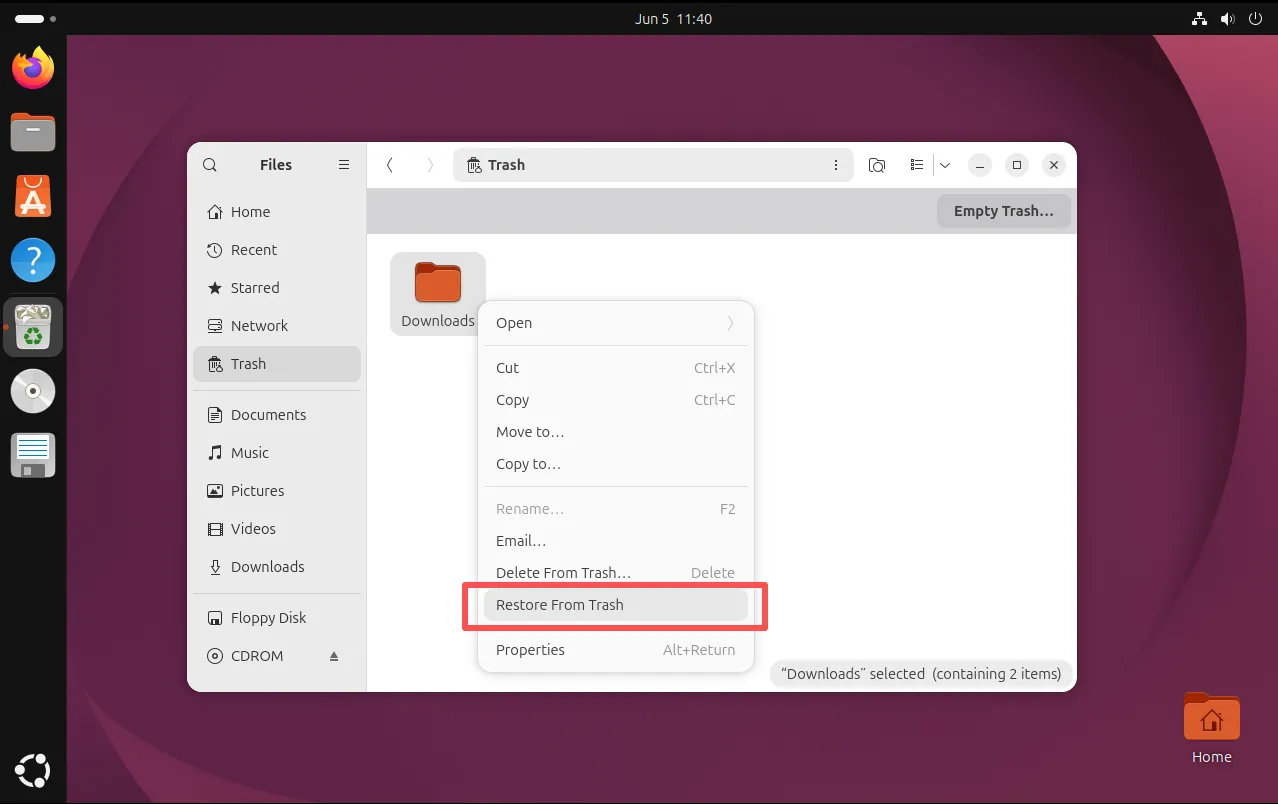The image size is (1278, 804).
Task: Select the Downloads folder in Trash
Action: point(438,294)
